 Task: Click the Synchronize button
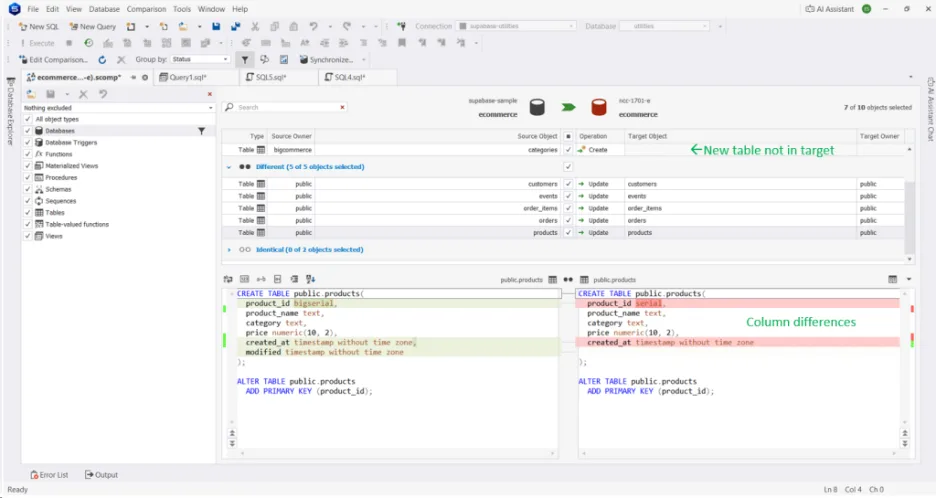point(327,60)
